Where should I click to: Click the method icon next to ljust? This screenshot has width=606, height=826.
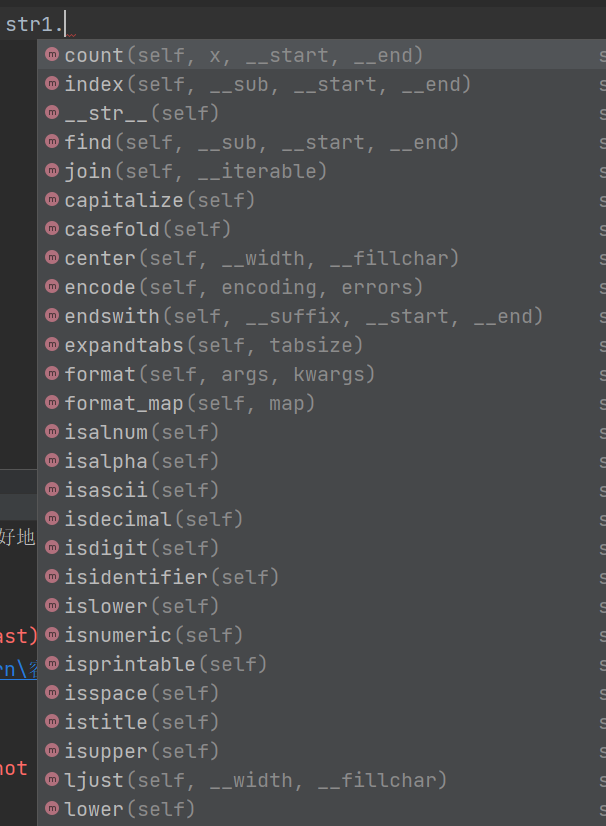coord(51,780)
